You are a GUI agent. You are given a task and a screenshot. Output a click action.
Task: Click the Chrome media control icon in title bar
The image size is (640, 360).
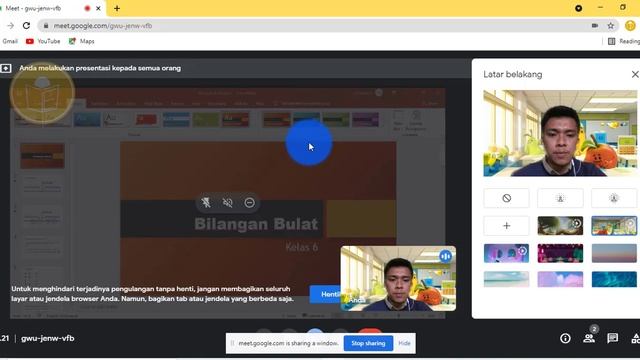tap(578, 8)
